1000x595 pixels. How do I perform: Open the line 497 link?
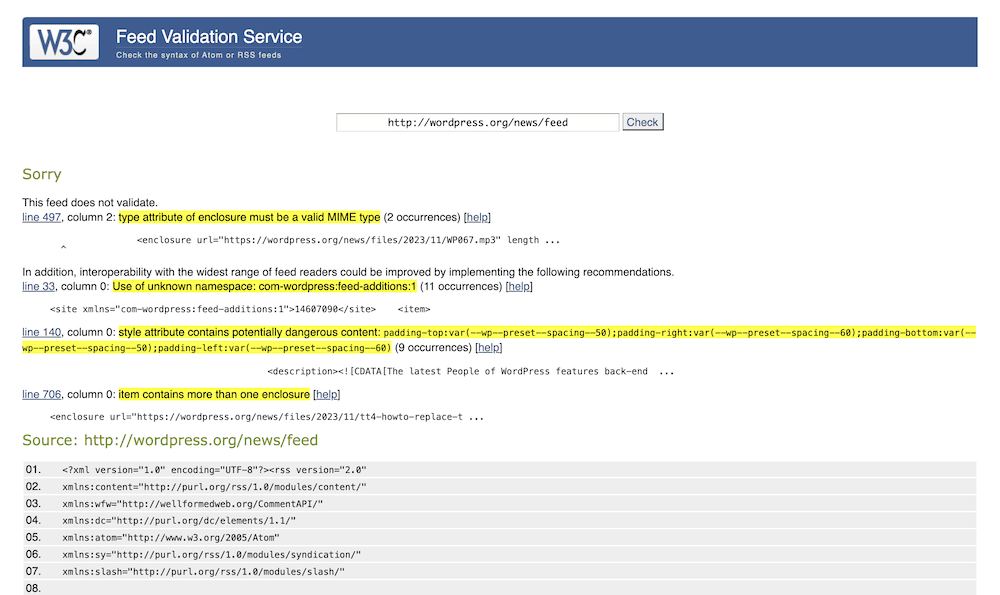tap(42, 217)
